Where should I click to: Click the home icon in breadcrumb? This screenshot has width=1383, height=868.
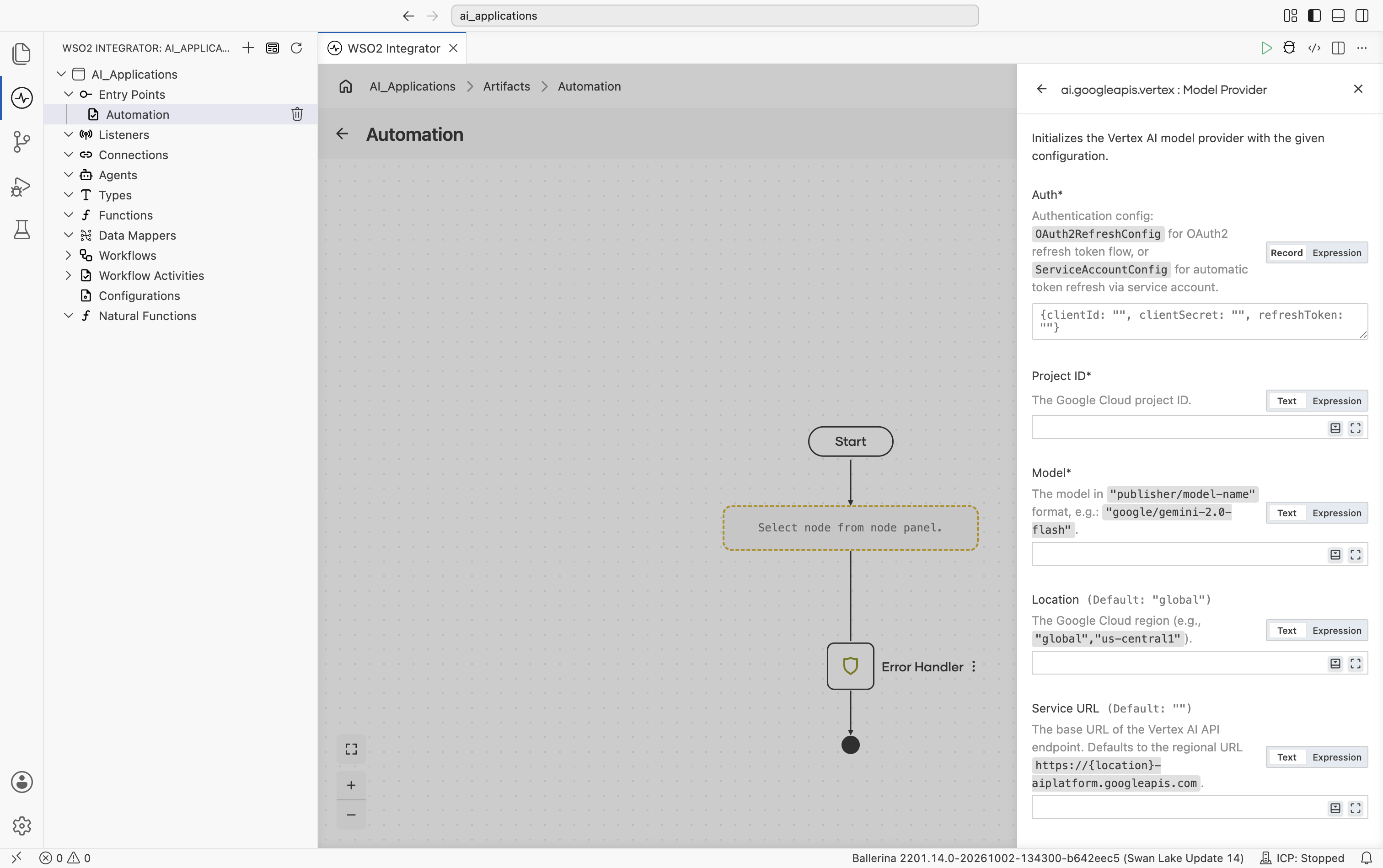tap(346, 86)
